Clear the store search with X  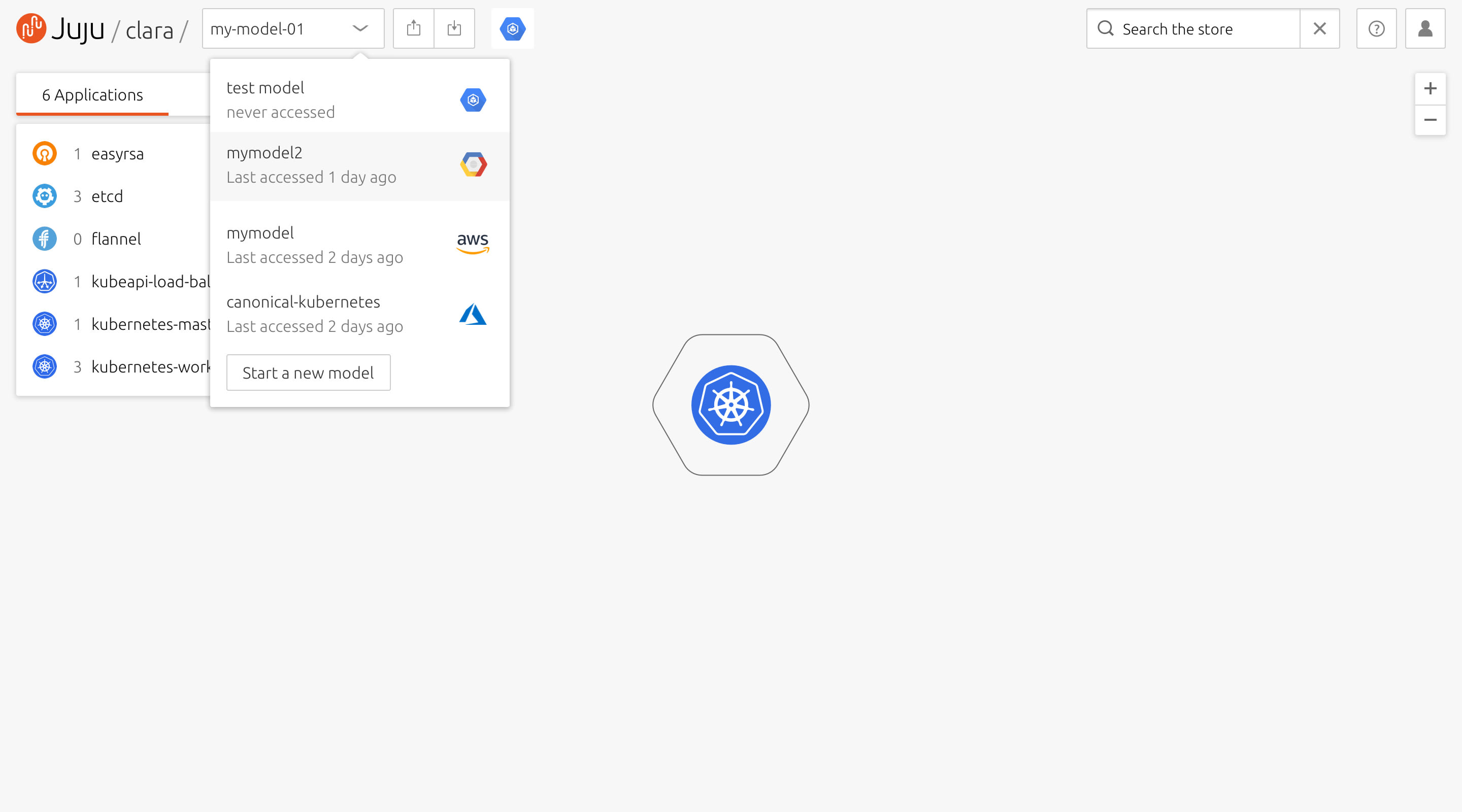[x=1319, y=28]
